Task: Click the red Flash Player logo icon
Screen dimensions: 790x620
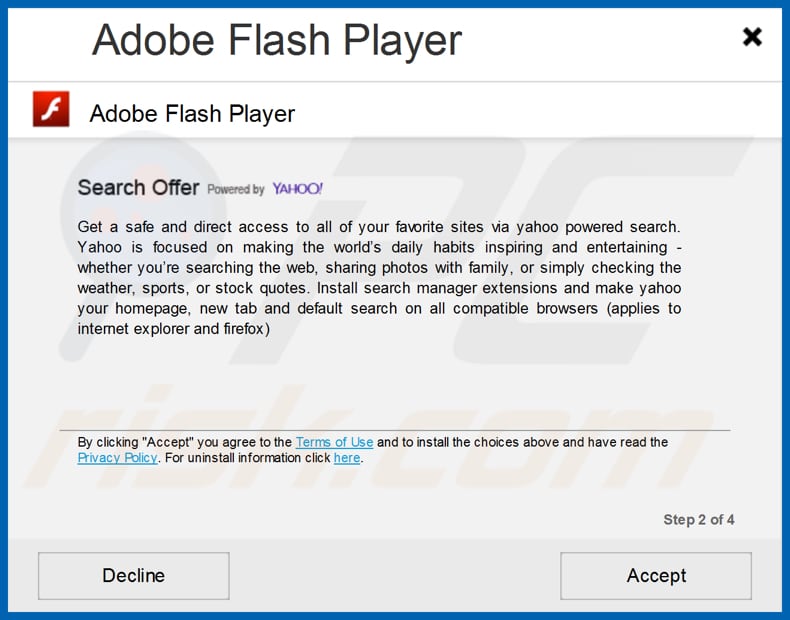Action: [x=51, y=109]
